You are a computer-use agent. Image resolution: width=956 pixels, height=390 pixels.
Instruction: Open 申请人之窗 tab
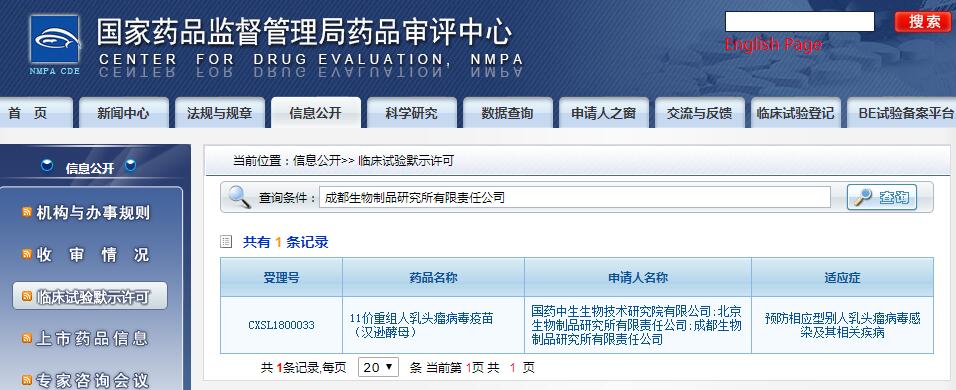[604, 113]
